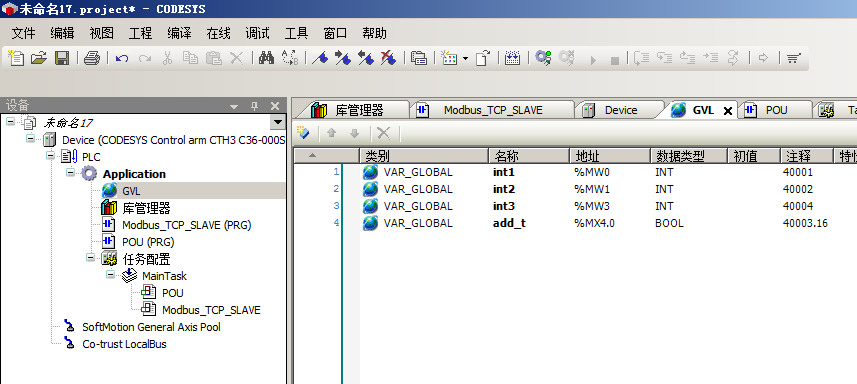The width and height of the screenshot is (857, 384).
Task: Open the 帮助 menu
Action: [374, 33]
